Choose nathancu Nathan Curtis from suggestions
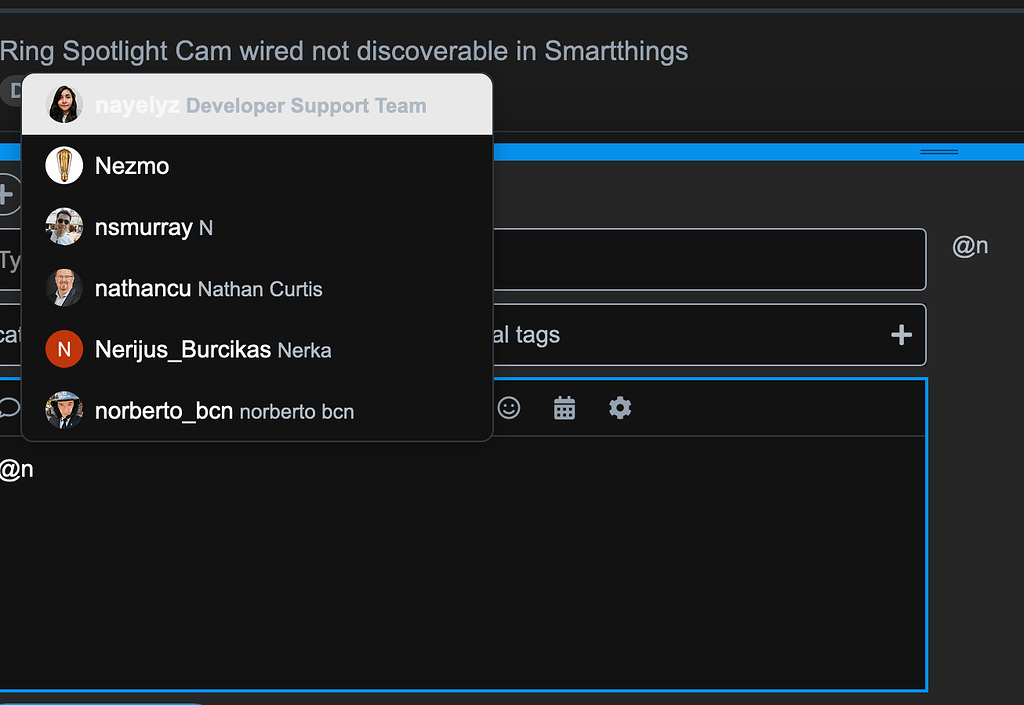Image resolution: width=1024 pixels, height=705 pixels. pyautogui.click(x=208, y=289)
